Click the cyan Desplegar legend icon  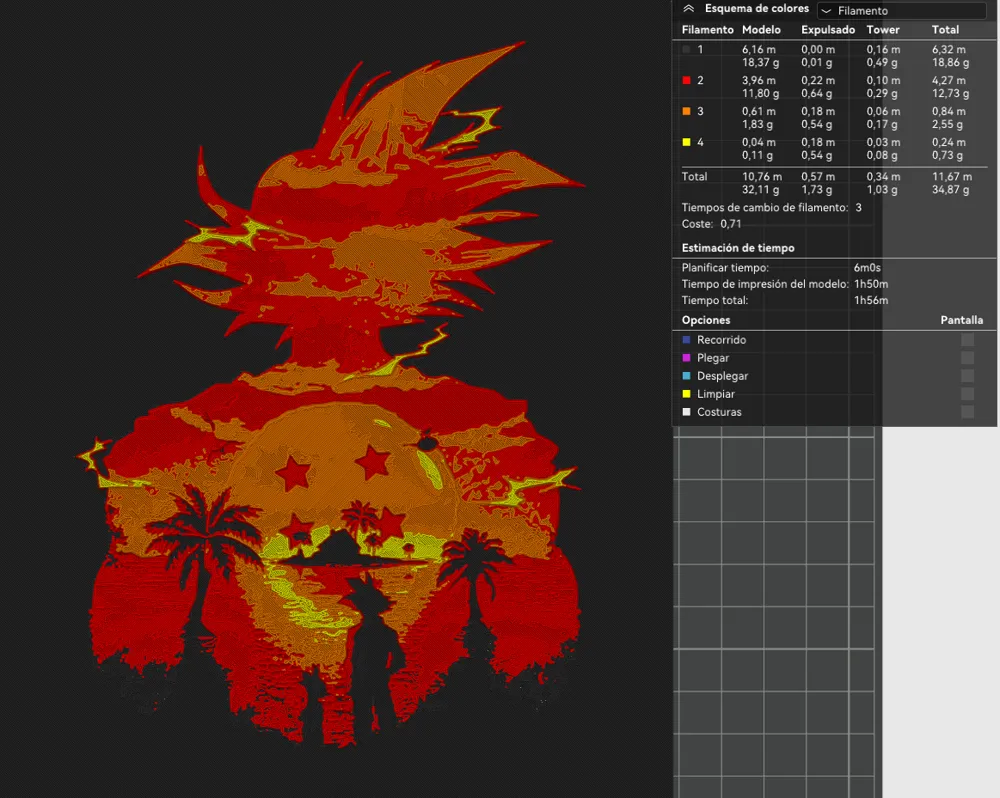pyautogui.click(x=685, y=376)
